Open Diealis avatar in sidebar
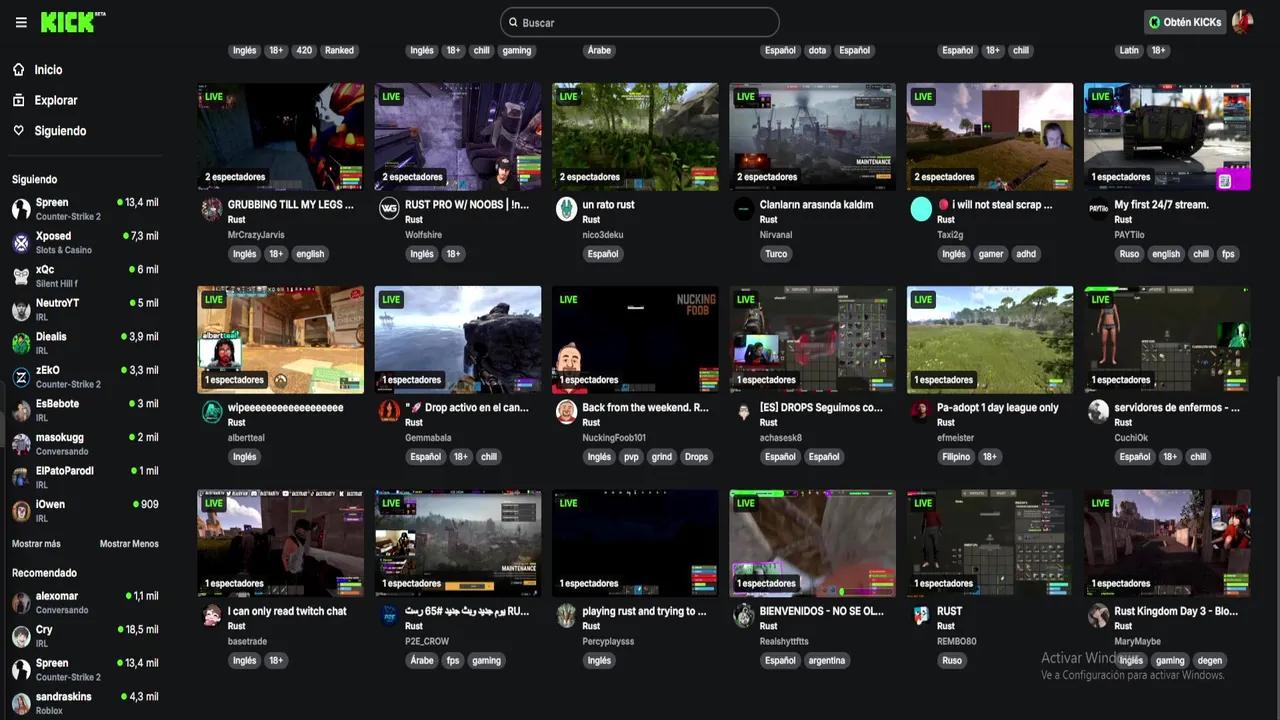 pos(21,343)
